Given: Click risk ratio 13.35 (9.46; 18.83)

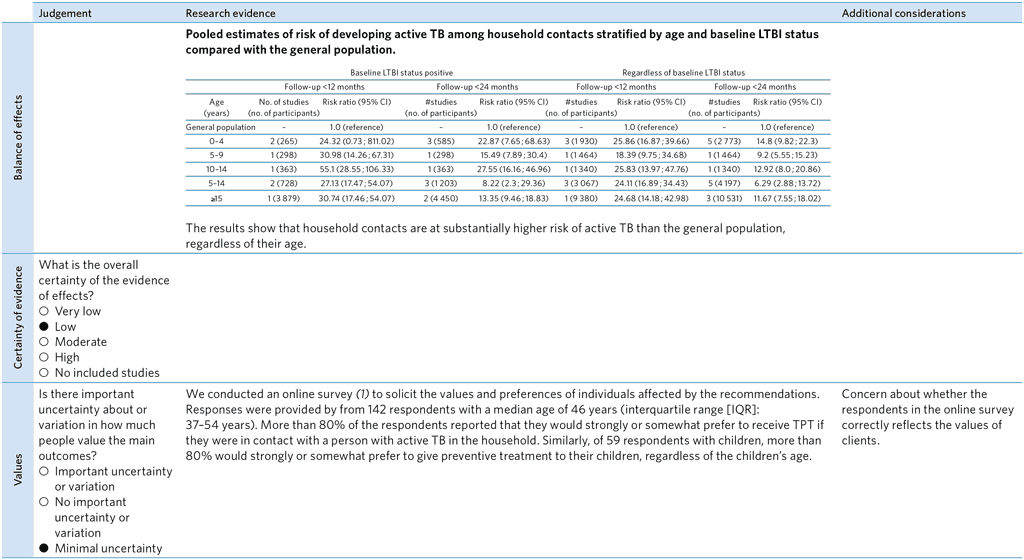Looking at the screenshot, I should pyautogui.click(x=513, y=198).
